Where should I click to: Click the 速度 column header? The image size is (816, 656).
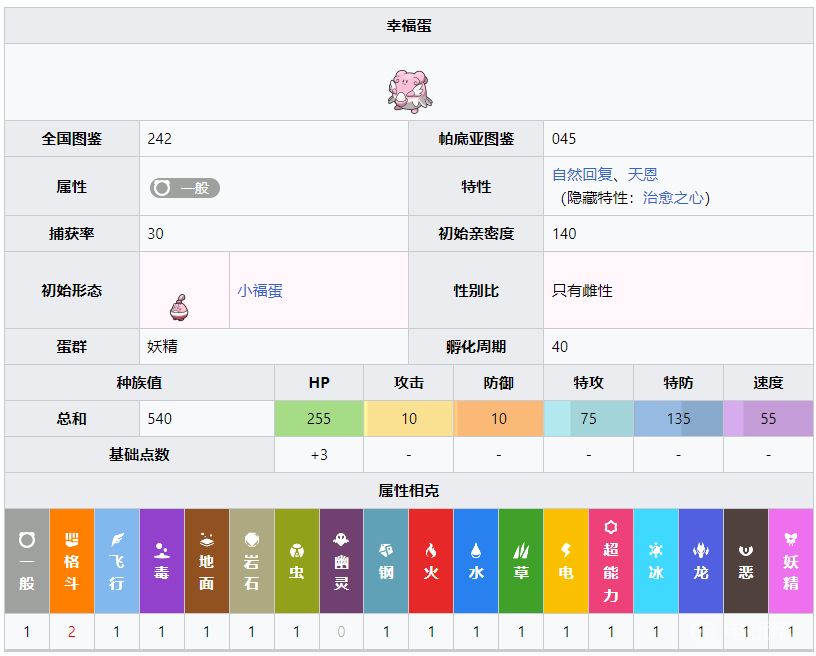[x=768, y=383]
